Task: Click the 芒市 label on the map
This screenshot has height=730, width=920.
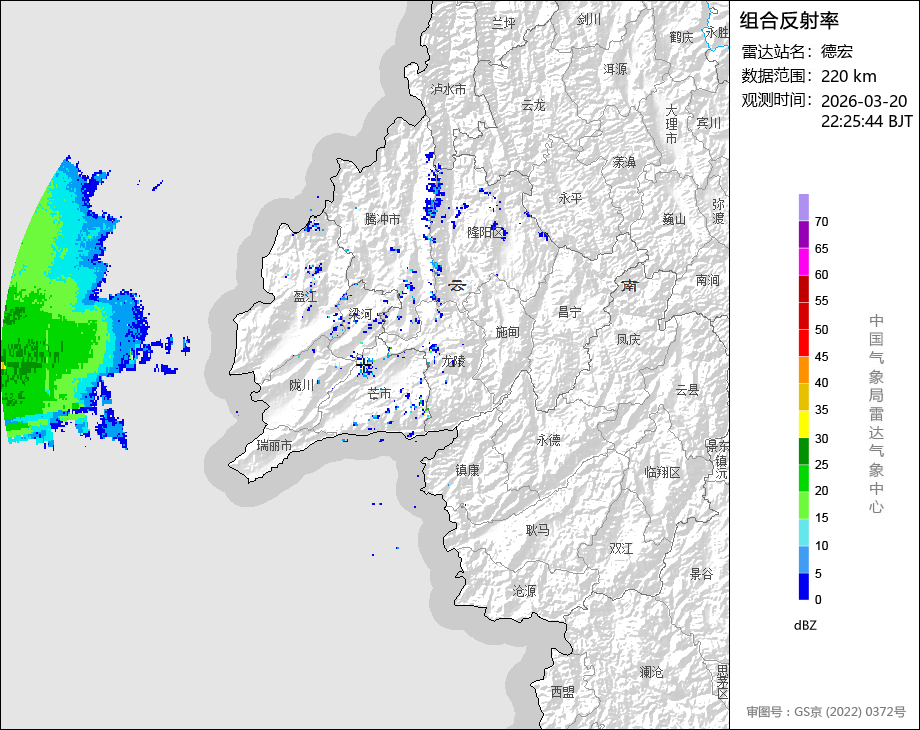Action: (x=379, y=393)
